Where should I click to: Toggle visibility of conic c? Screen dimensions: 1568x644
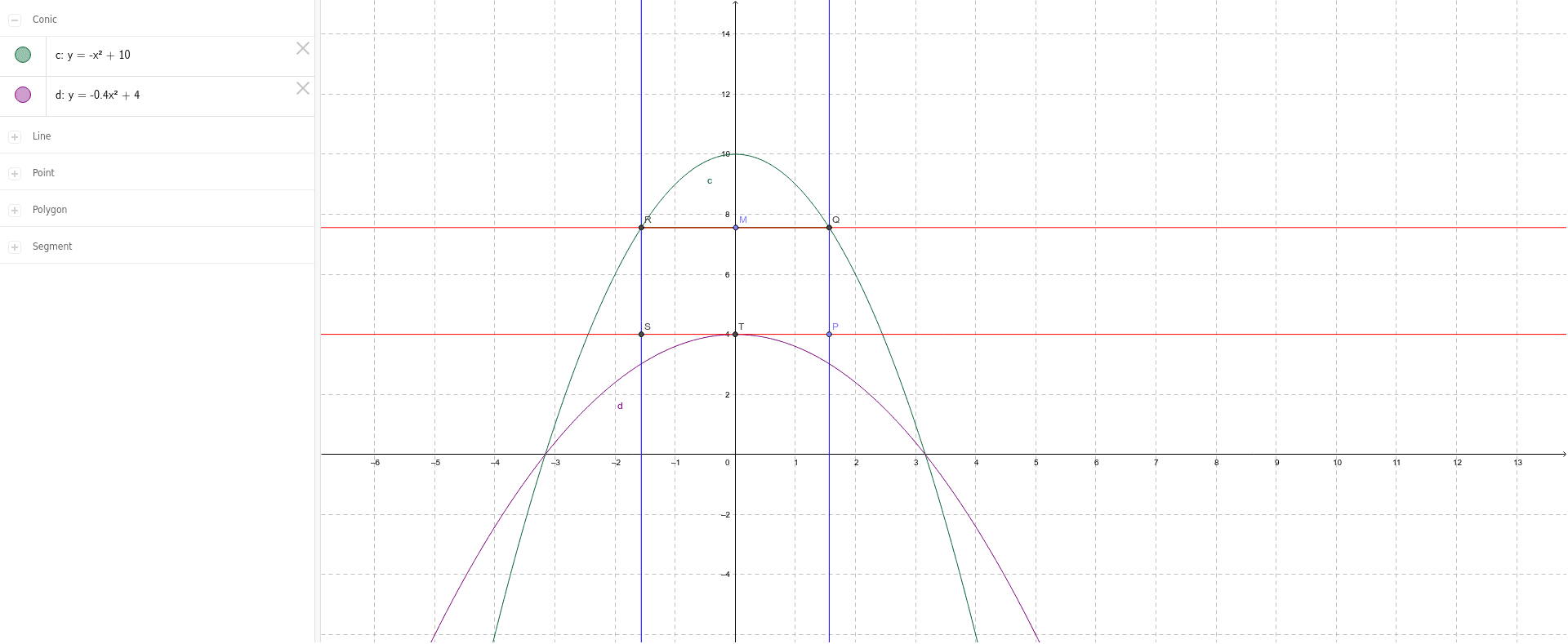coord(23,55)
